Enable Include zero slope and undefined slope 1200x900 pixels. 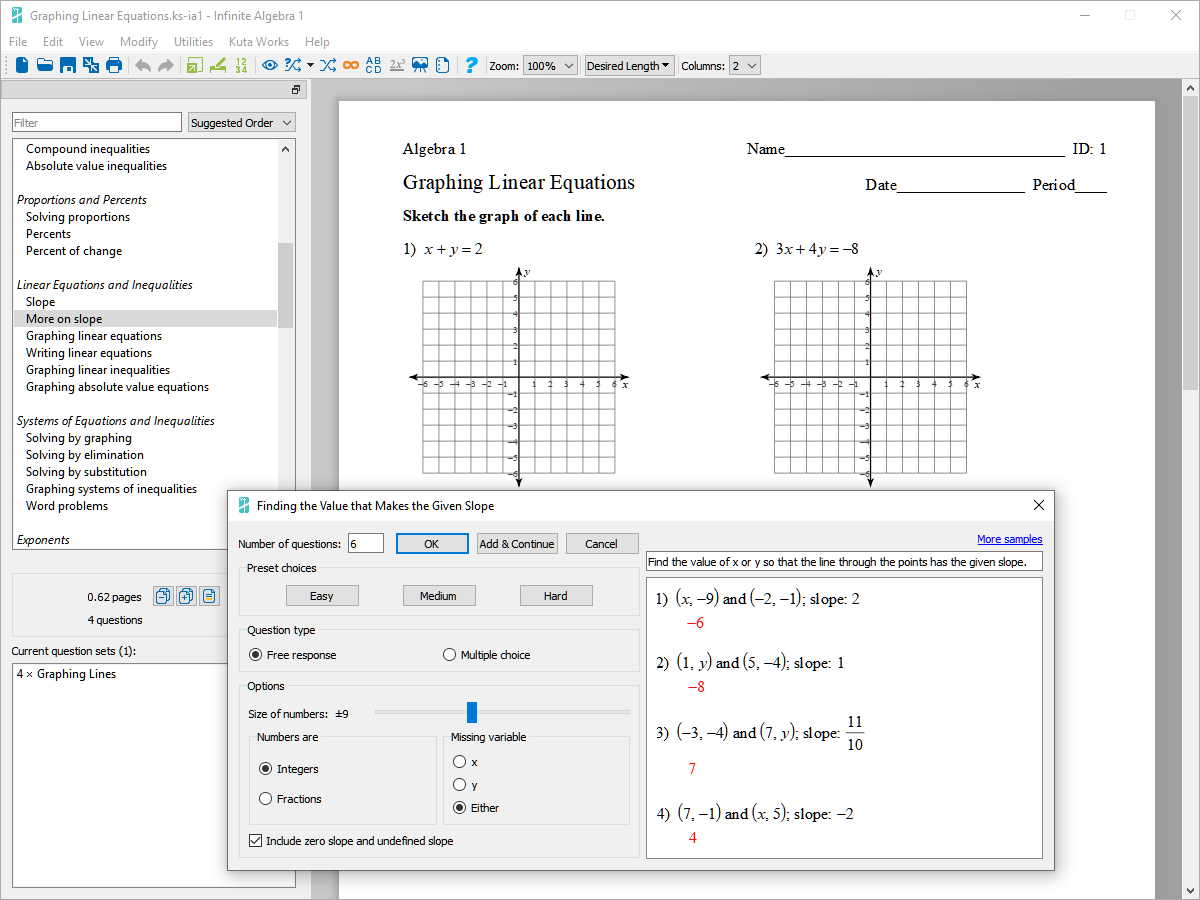click(256, 839)
